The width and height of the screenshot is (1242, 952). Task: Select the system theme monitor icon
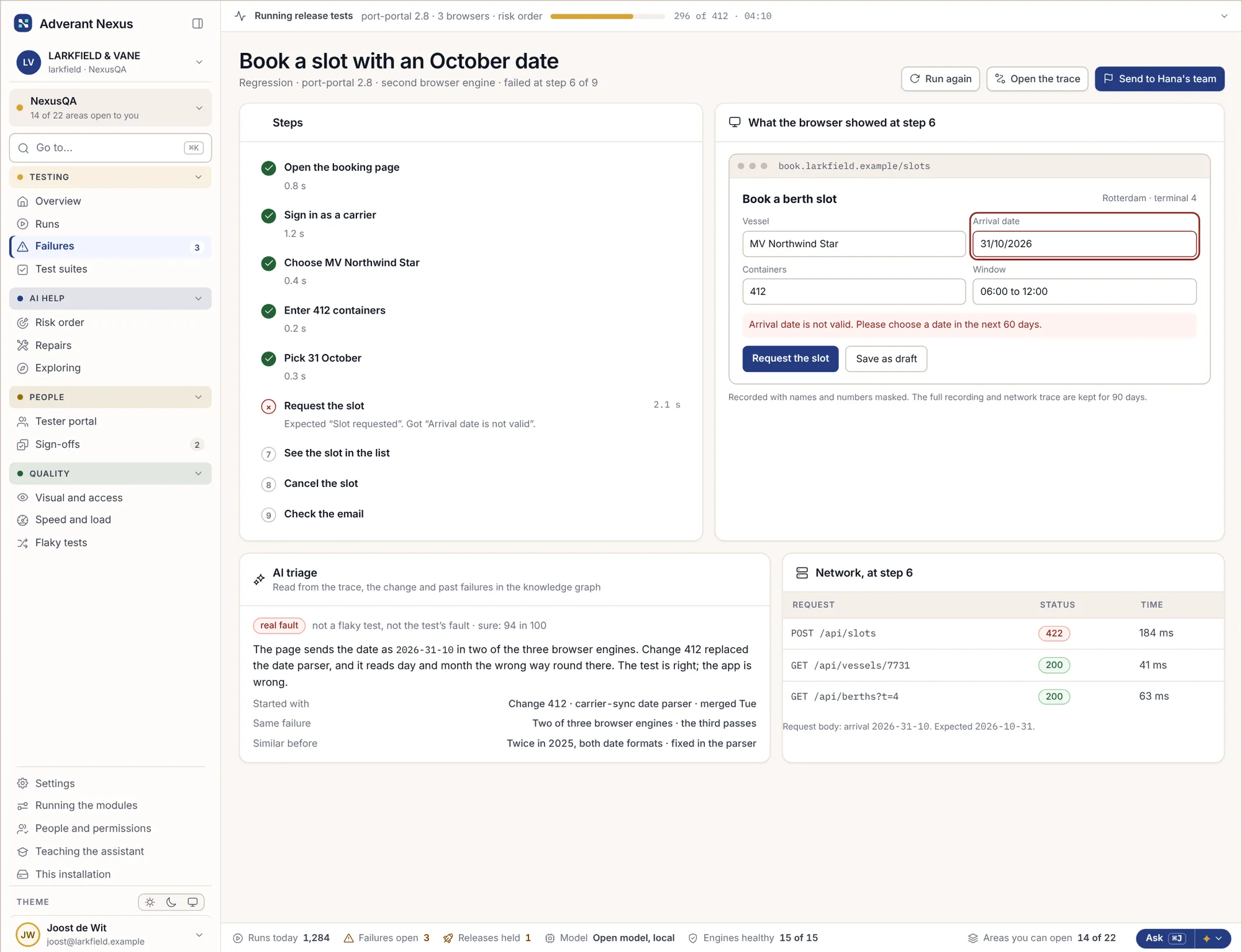[x=193, y=902]
